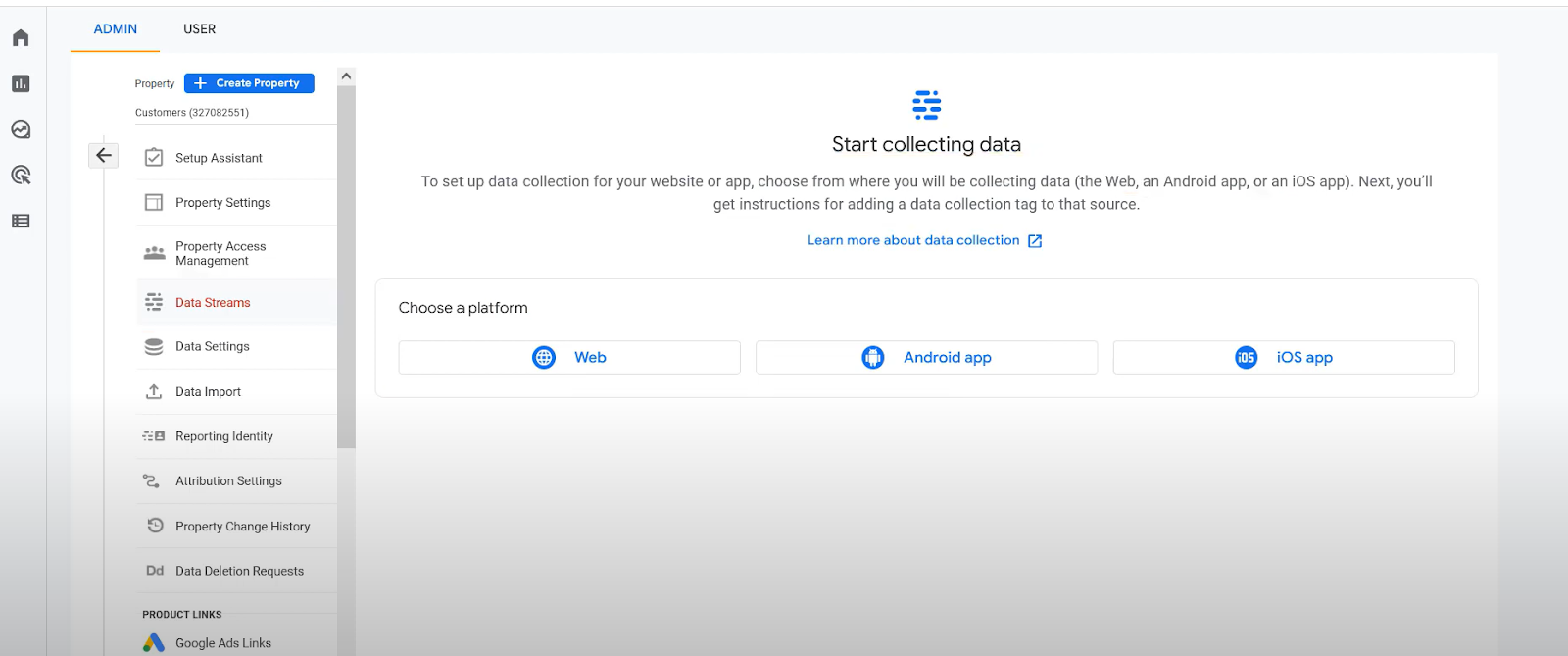Image resolution: width=1568 pixels, height=656 pixels.
Task: Choose the Android app platform
Action: click(926, 358)
